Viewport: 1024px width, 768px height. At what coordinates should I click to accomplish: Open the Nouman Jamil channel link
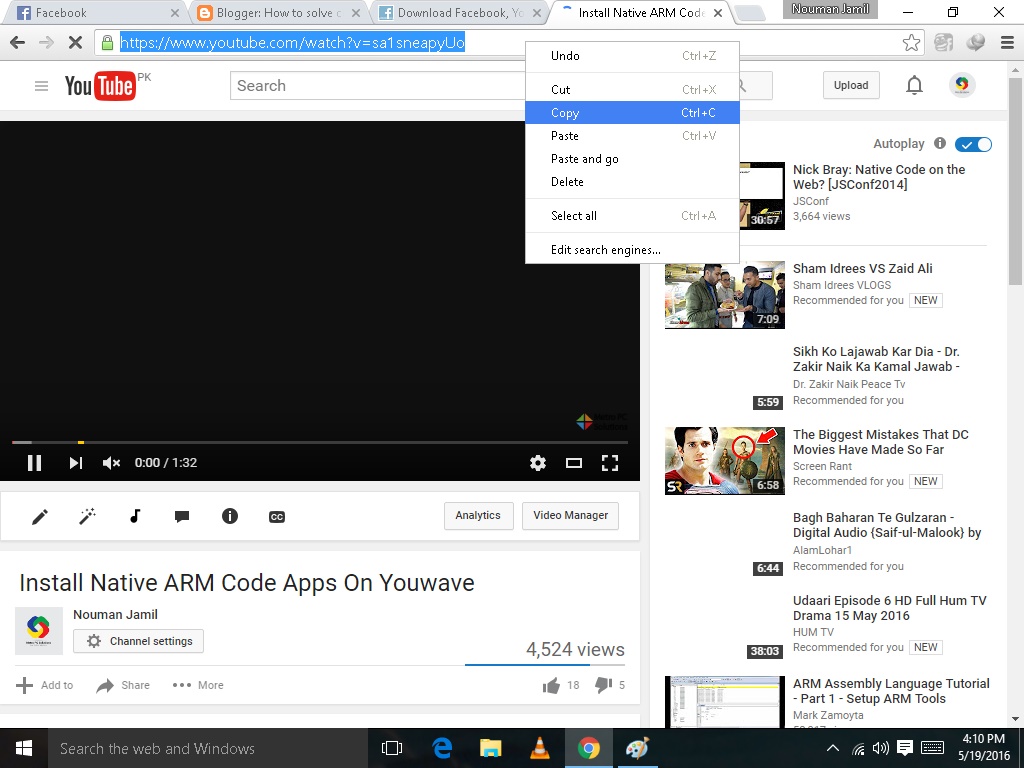coord(115,615)
